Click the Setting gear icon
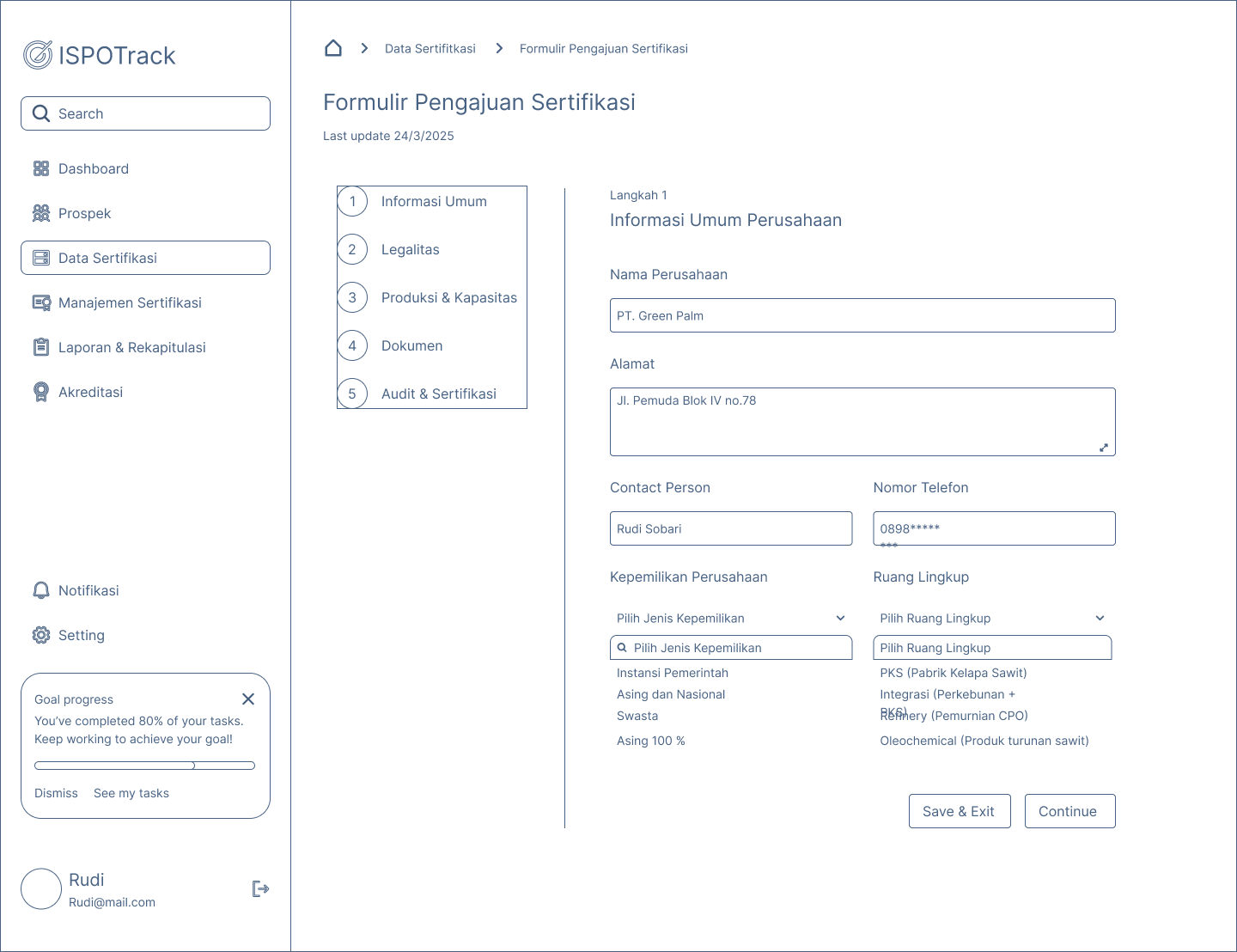This screenshot has width=1237, height=952. coord(41,635)
